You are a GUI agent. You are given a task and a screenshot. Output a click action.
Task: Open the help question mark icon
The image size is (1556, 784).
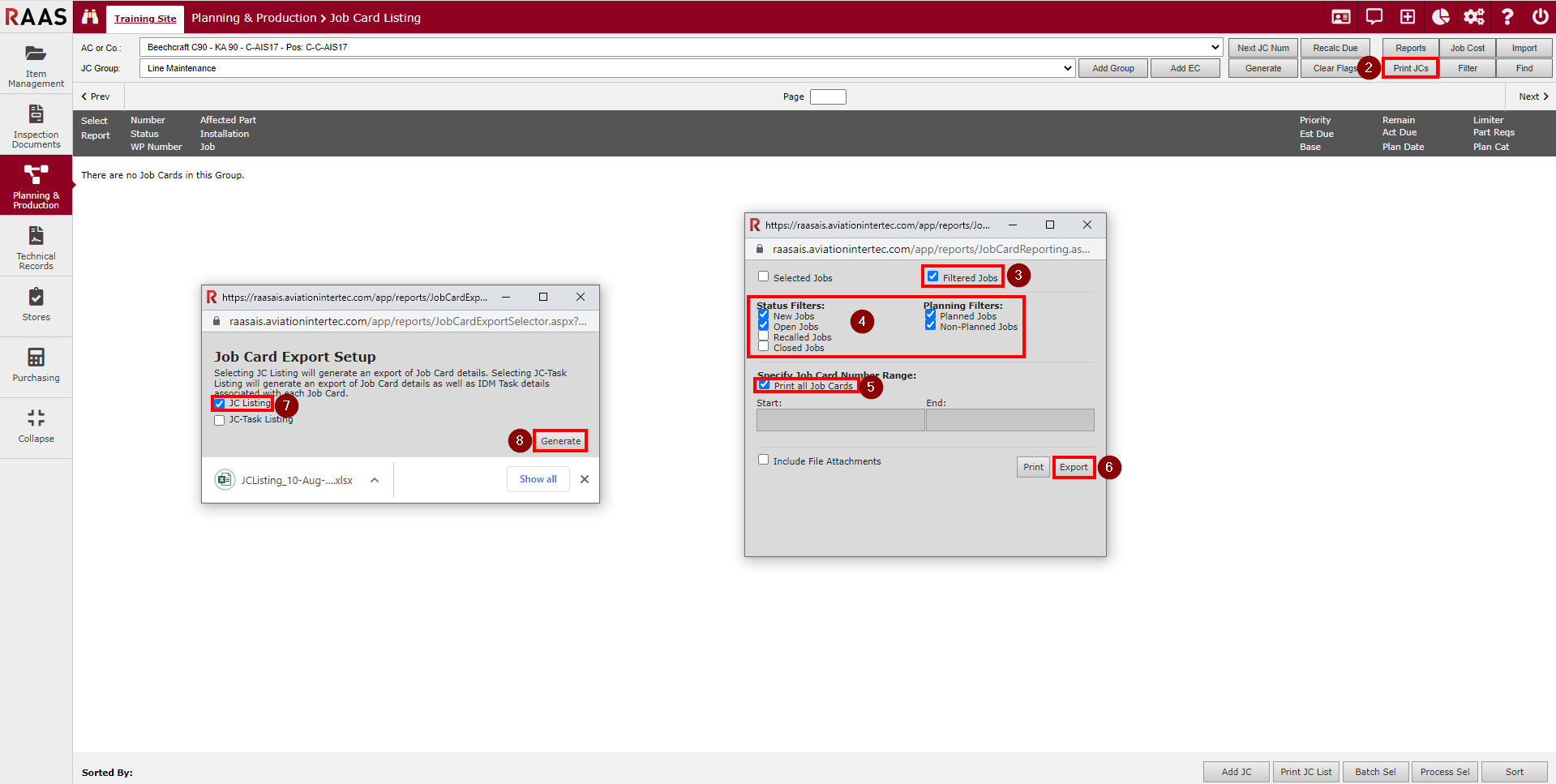1507,17
